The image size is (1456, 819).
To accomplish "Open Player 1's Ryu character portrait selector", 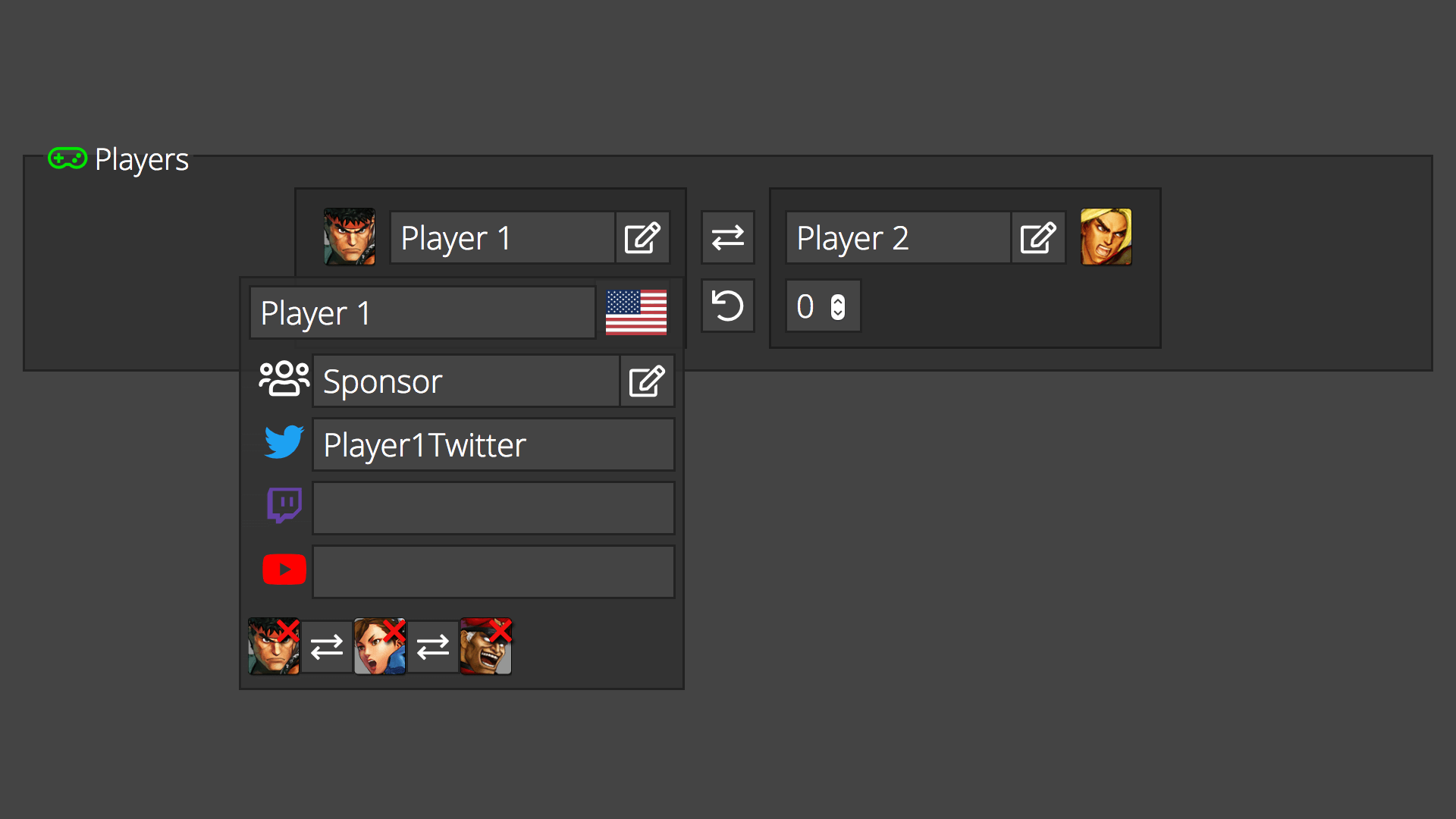I will point(350,237).
